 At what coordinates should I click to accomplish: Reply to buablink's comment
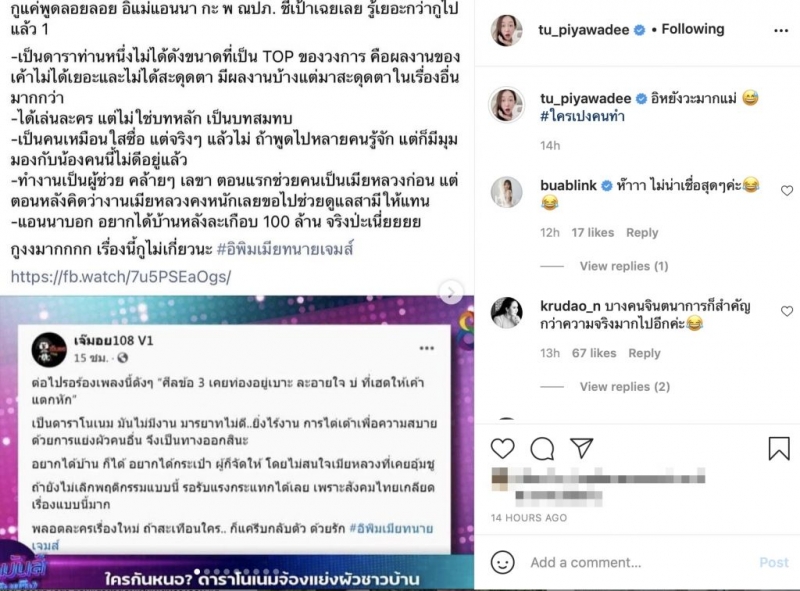642,233
